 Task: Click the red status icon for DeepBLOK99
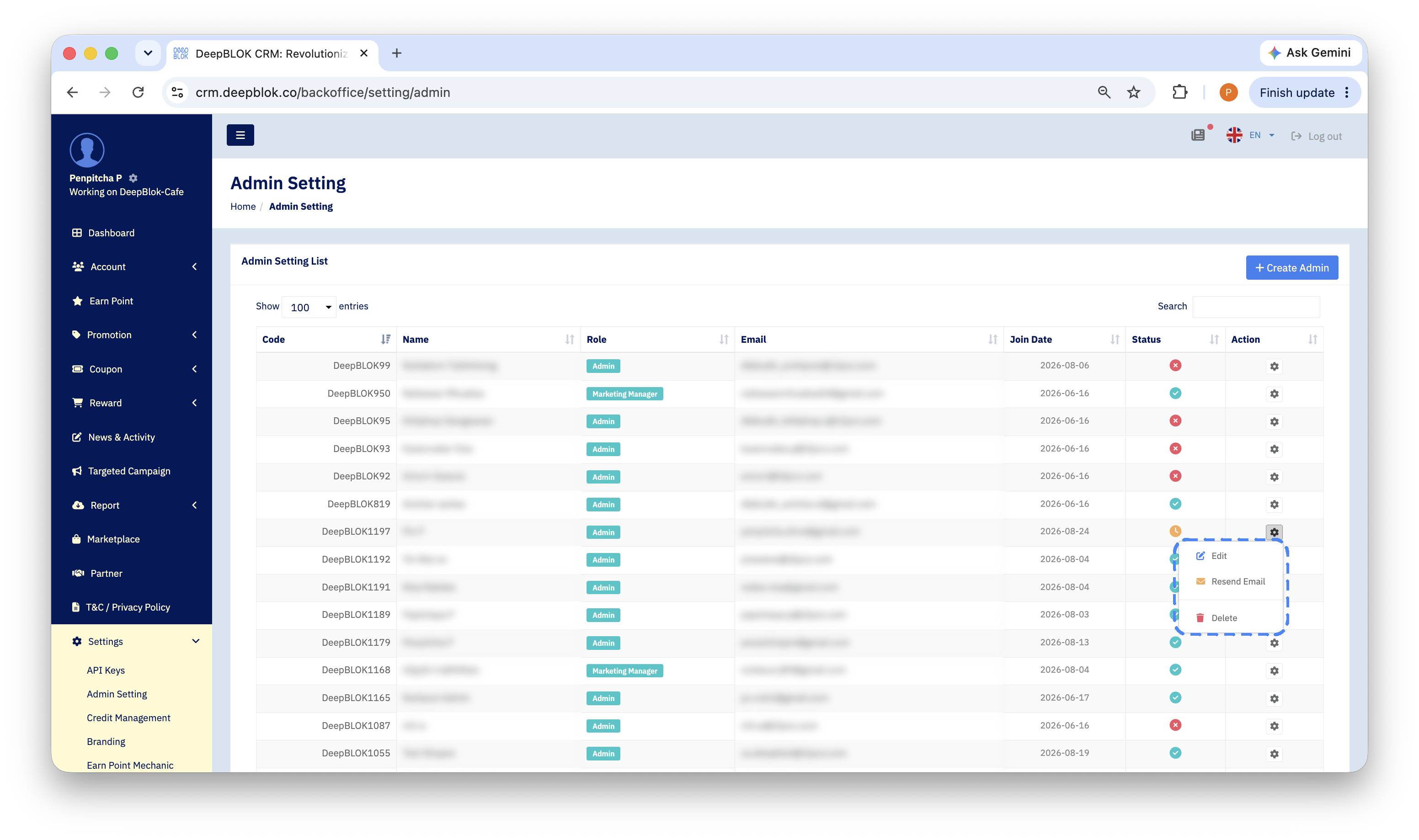point(1175,366)
